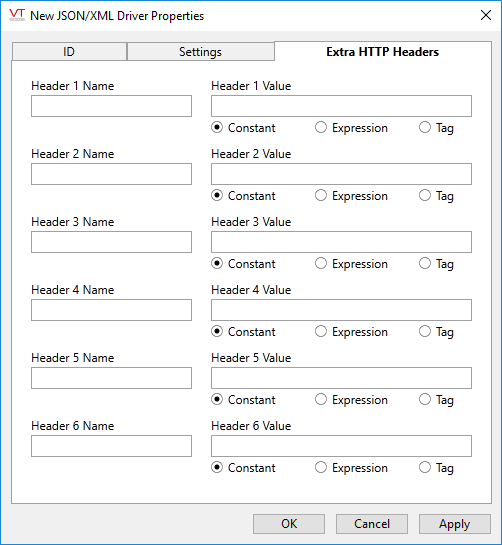Focus the Header 5 Value field
This screenshot has width=502, height=545.
click(341, 378)
